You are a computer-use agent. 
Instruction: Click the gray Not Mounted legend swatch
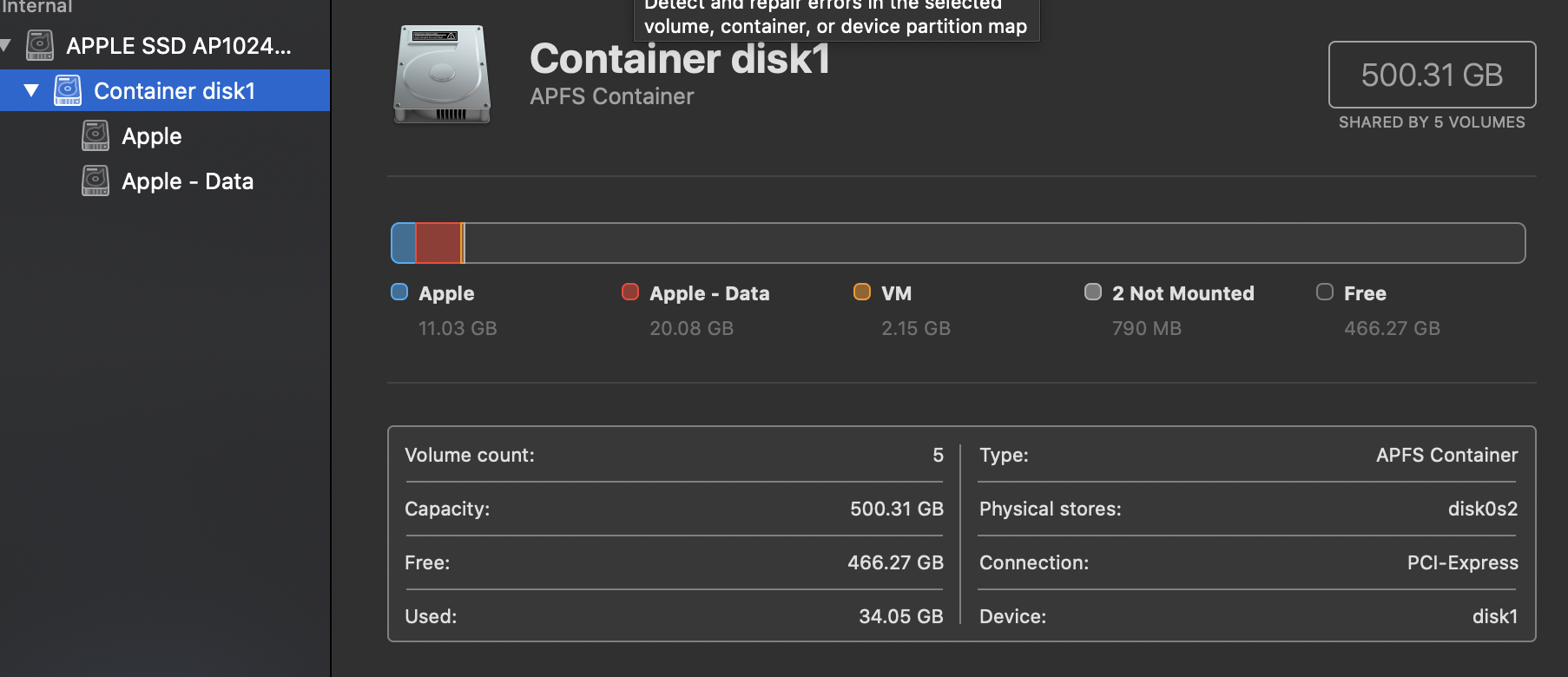[1093, 292]
